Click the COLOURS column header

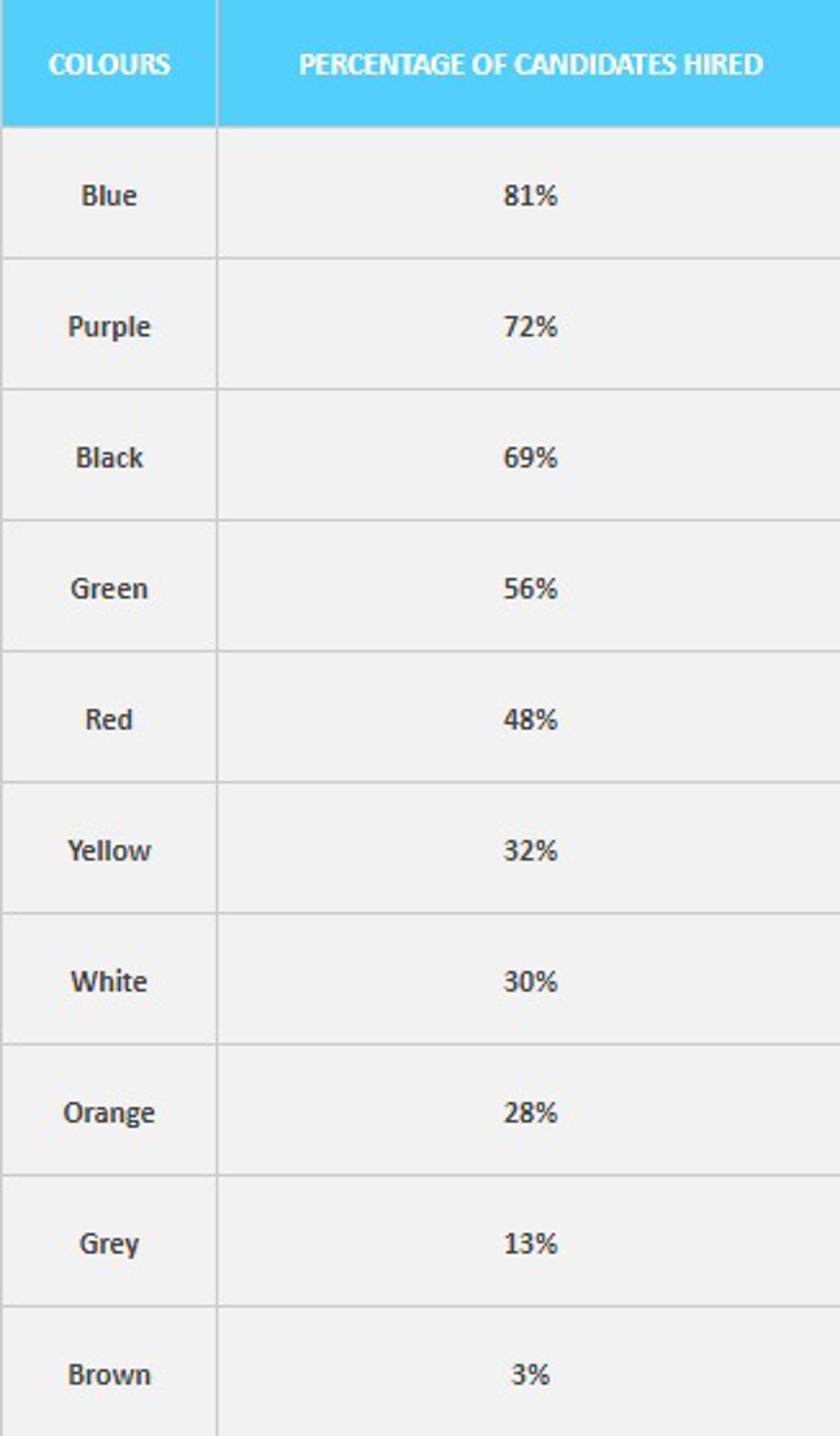click(109, 64)
